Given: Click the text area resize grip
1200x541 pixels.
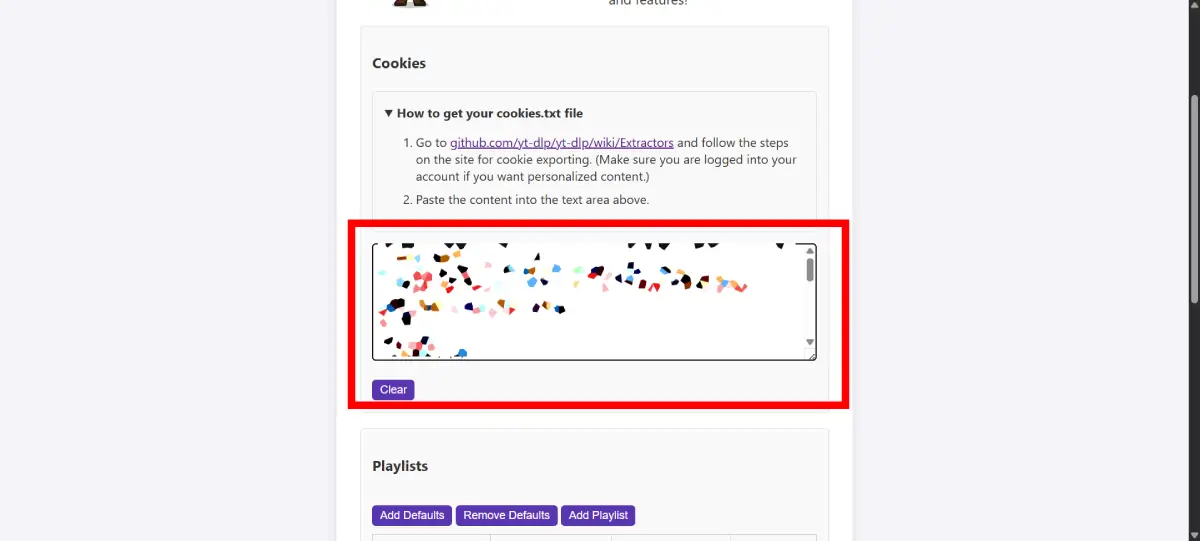Looking at the screenshot, I should [x=812, y=355].
